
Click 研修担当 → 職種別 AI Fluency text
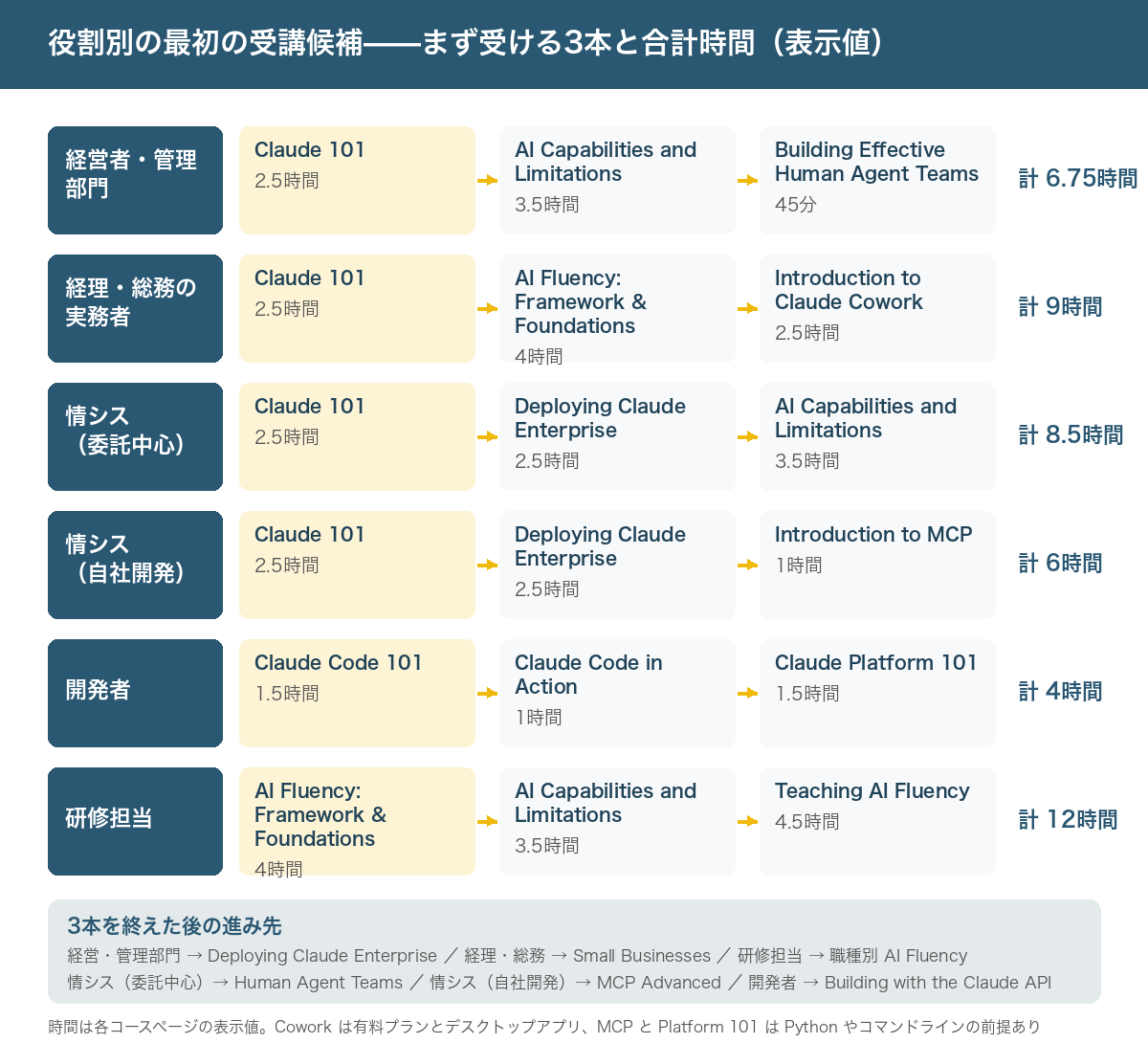[852, 956]
